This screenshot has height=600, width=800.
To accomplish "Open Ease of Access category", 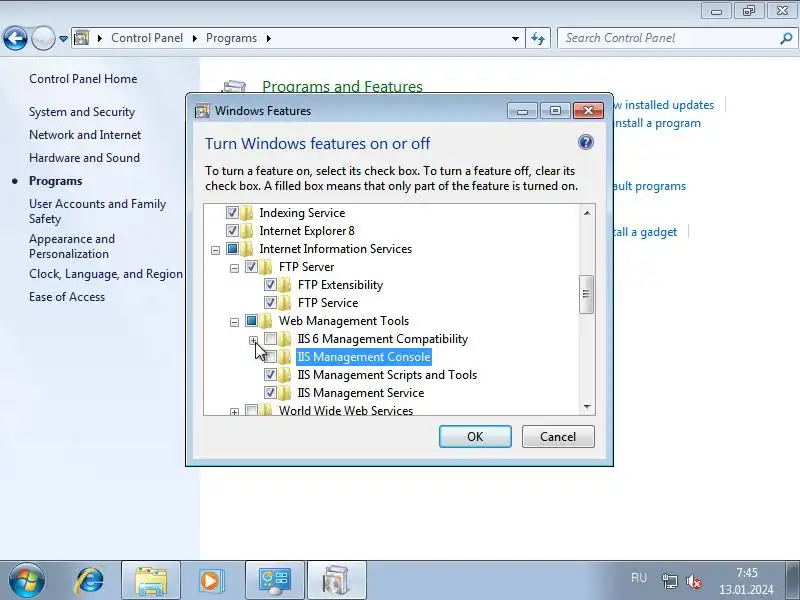I will pyautogui.click(x=67, y=297).
